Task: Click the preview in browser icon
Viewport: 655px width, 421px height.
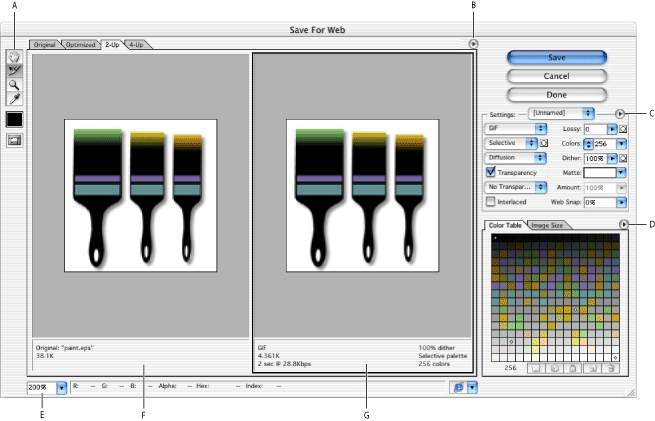Action: tap(457, 386)
